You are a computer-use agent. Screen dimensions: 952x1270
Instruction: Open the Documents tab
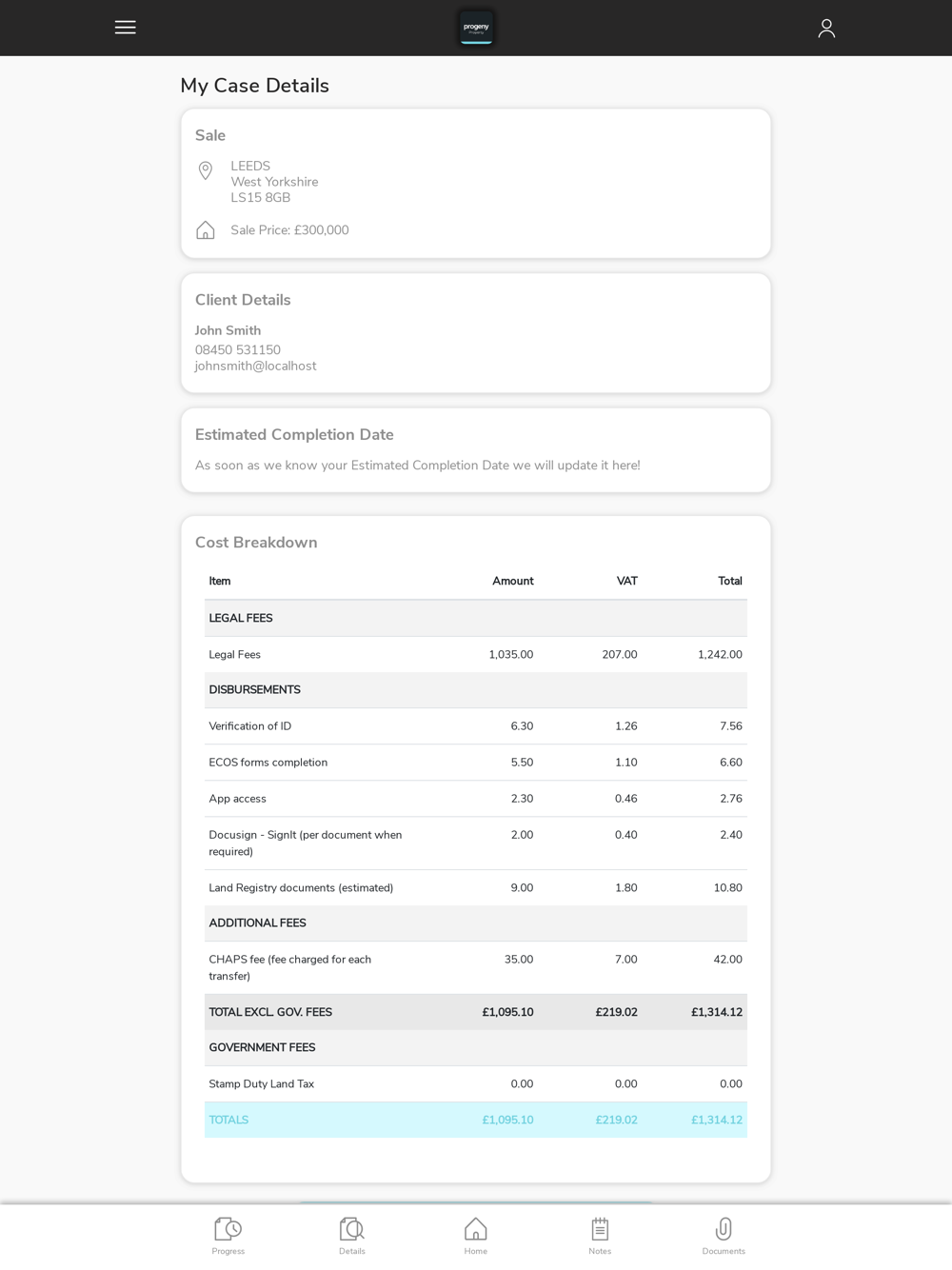point(724,1236)
